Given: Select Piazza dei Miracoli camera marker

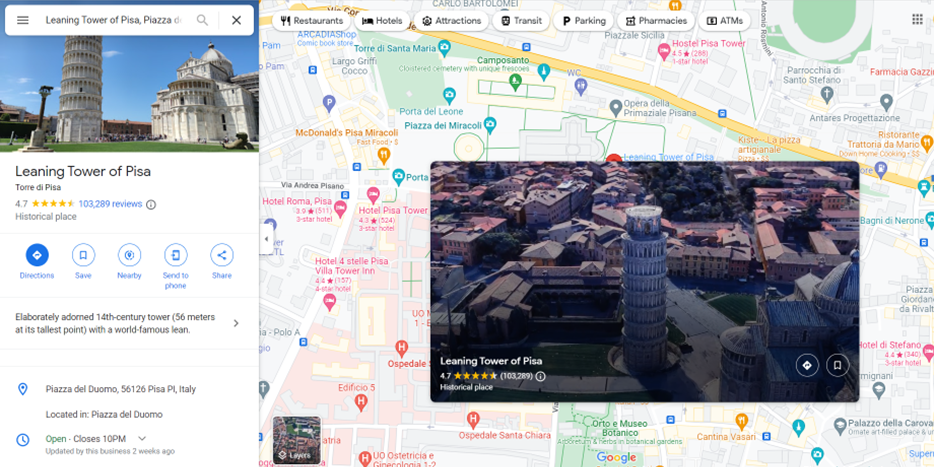Looking at the screenshot, I should [490, 125].
